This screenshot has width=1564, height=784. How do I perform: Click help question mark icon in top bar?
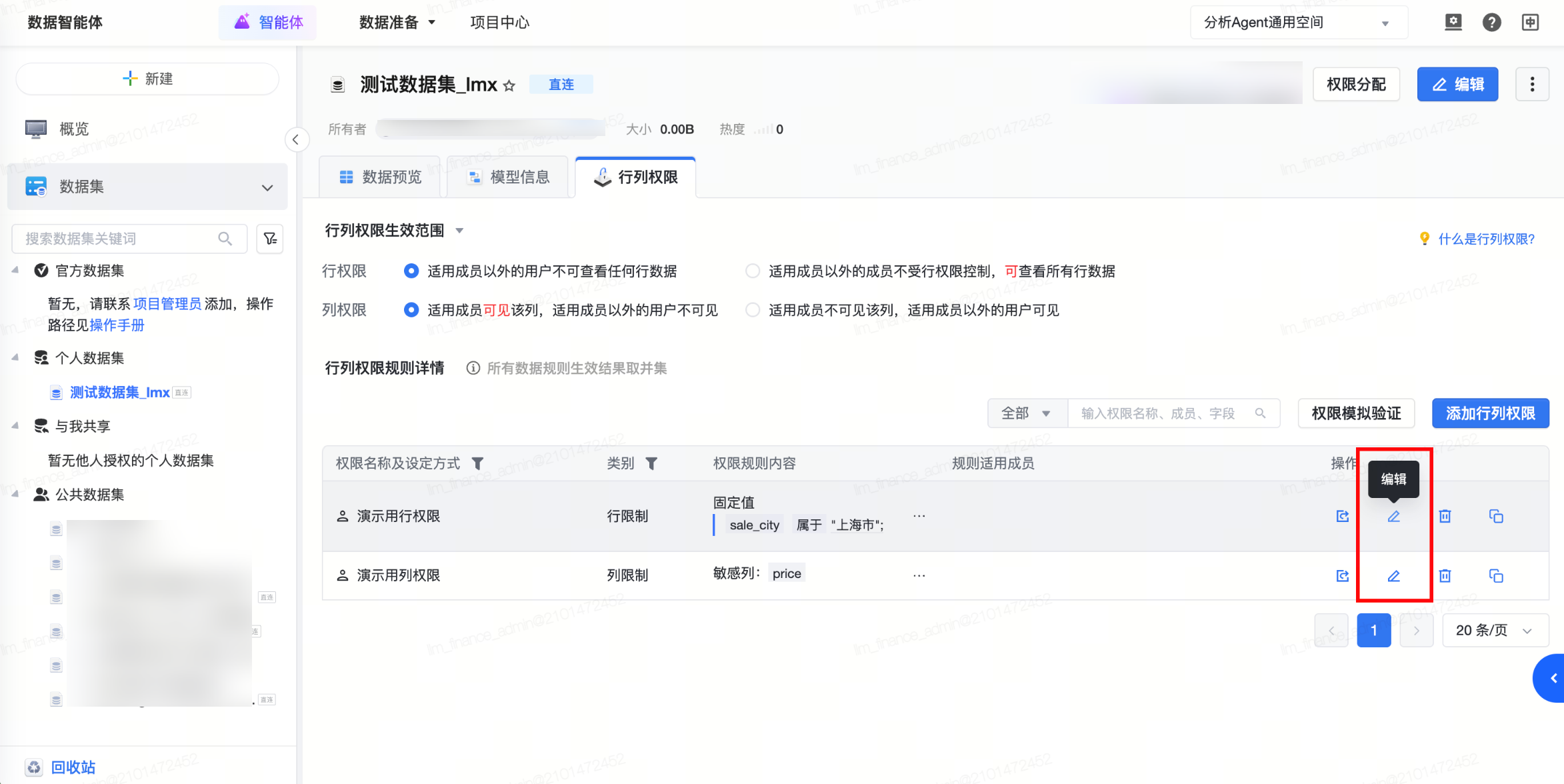coord(1491,23)
